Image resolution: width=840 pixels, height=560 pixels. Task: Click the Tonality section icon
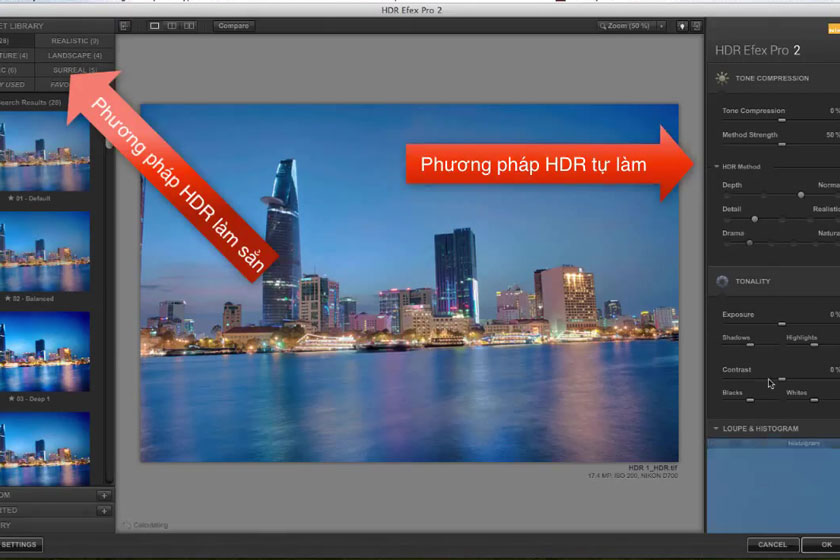click(x=722, y=281)
